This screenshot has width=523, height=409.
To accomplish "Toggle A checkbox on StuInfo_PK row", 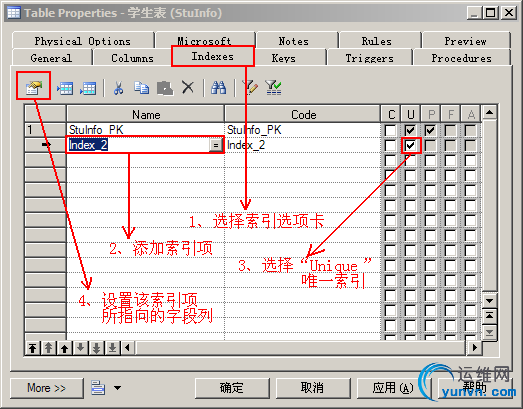I will coord(471,130).
